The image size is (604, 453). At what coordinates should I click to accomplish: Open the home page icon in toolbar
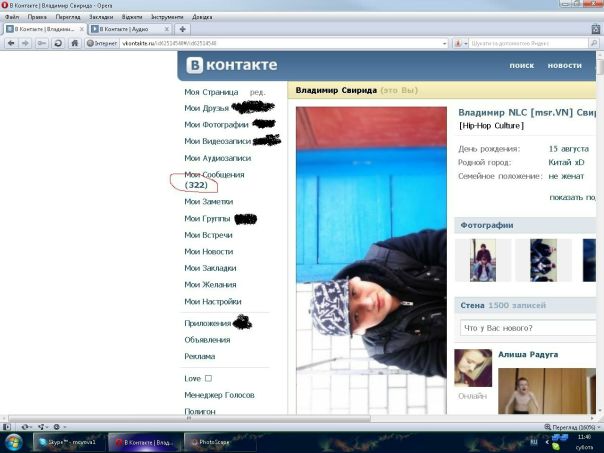tap(75, 43)
